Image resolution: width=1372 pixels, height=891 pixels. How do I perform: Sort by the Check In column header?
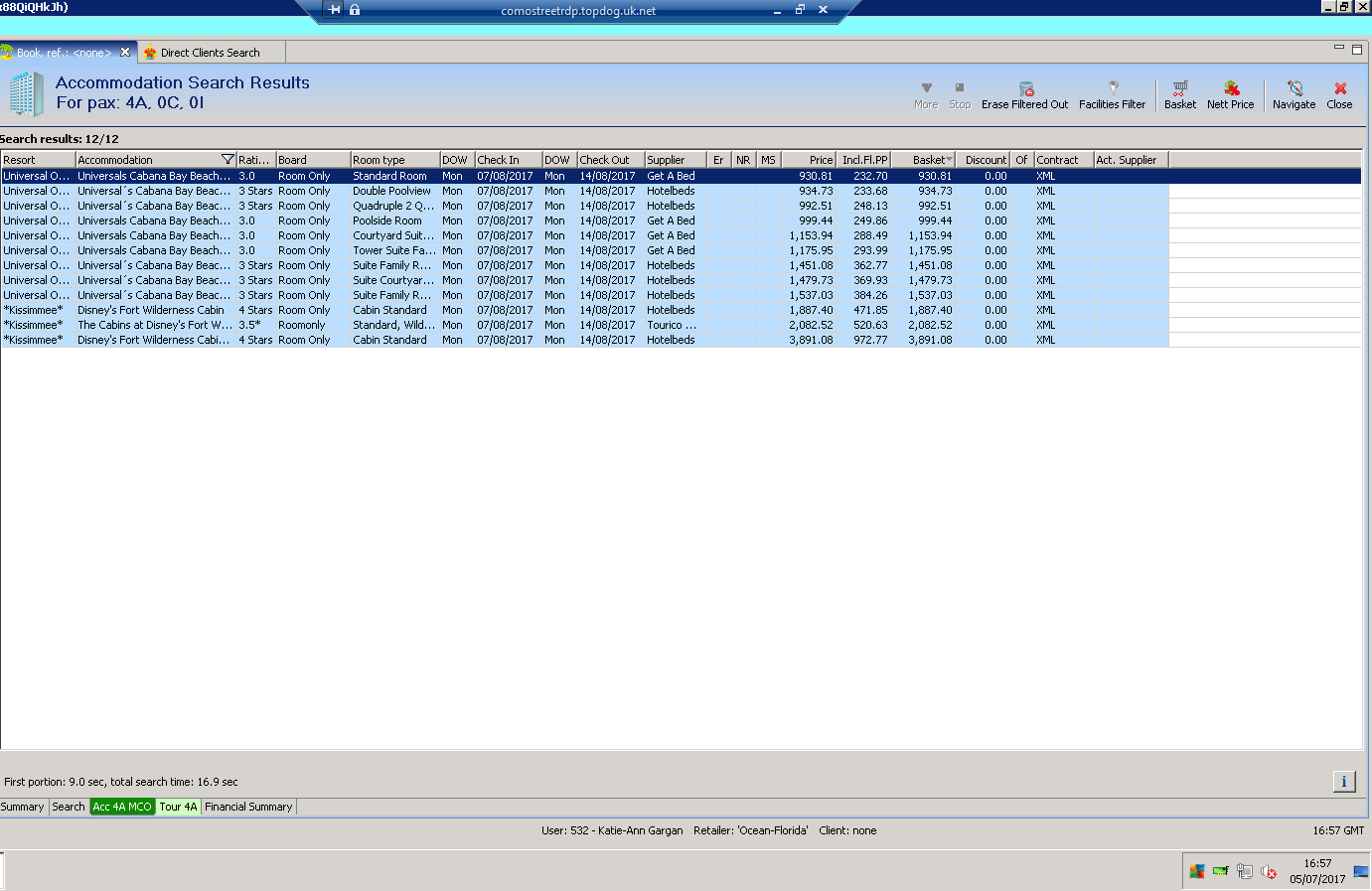click(509, 160)
